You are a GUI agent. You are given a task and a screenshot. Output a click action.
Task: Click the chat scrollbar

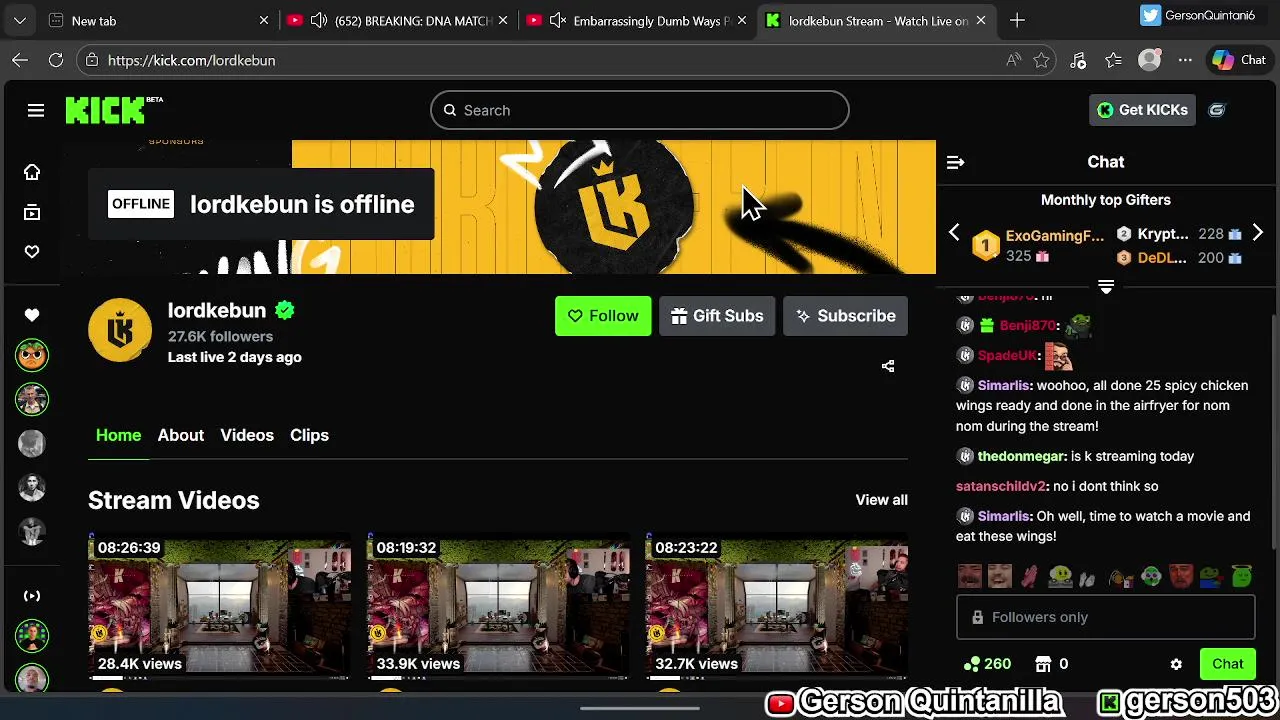pos(1273,430)
